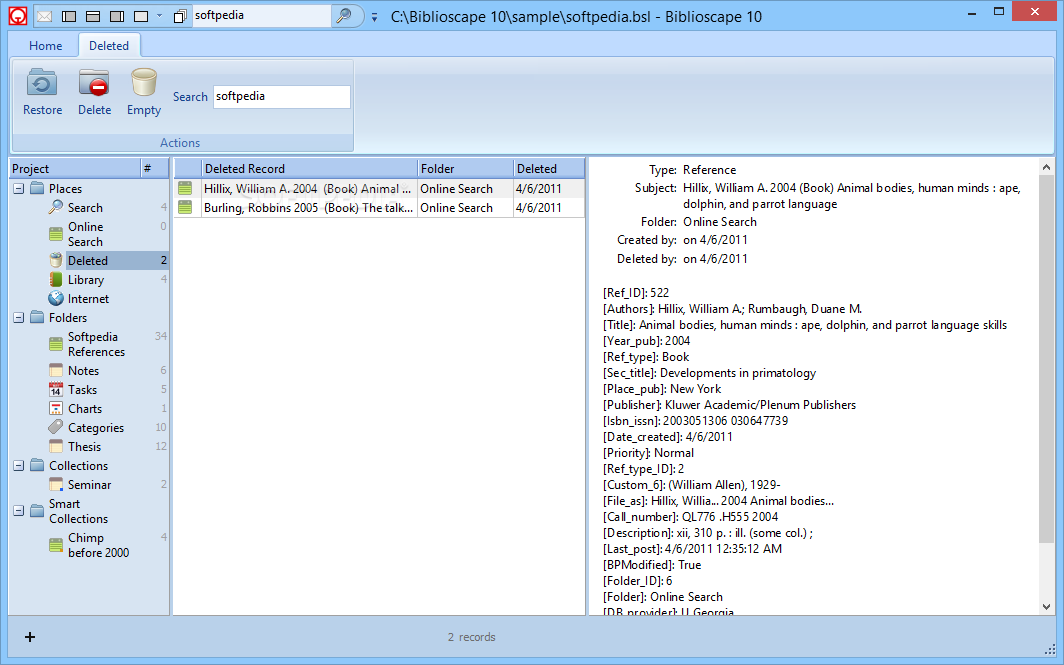Click the title bar search box
The image size is (1064, 665).
point(261,16)
